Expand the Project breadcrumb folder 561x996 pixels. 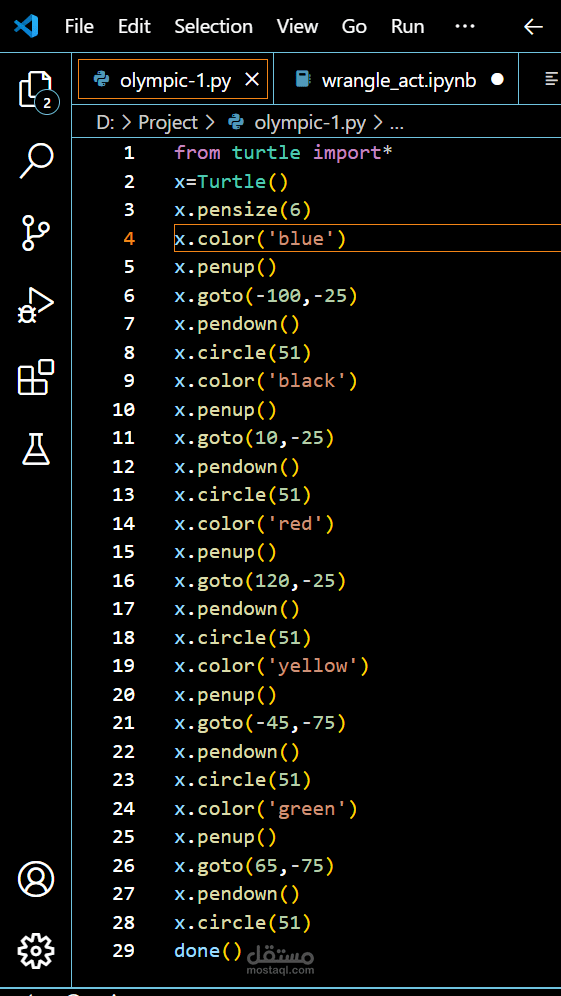click(168, 123)
